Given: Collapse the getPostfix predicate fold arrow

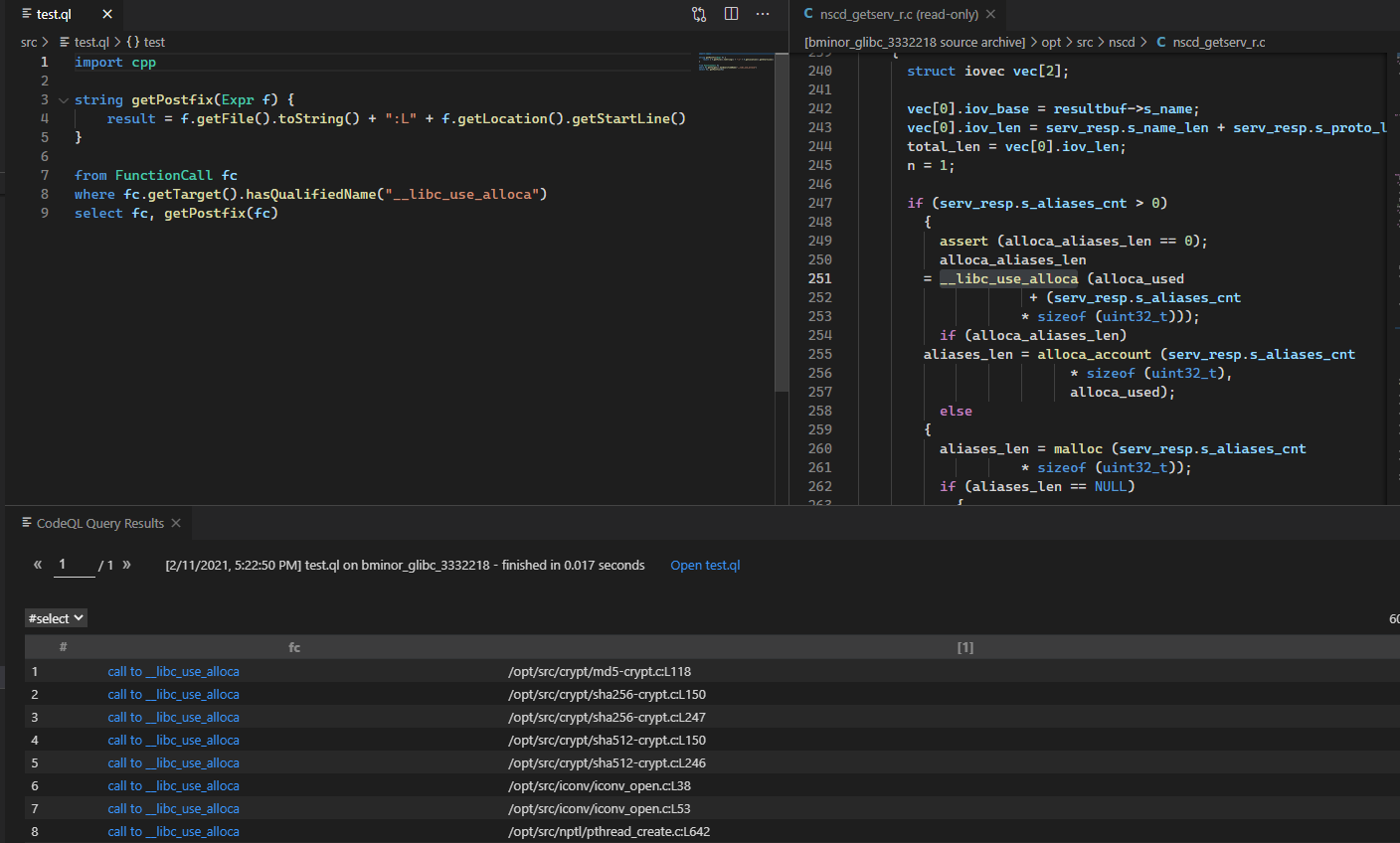Looking at the screenshot, I should tap(64, 100).
